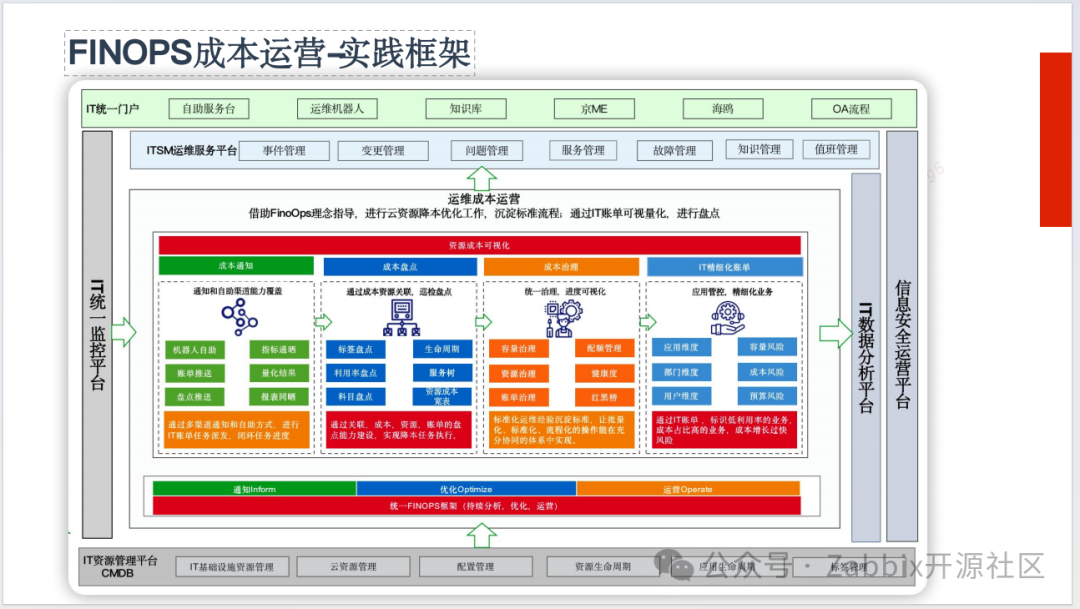Click the blue 成本盘点 header
Viewport: 1080px width, 609px height.
point(400,267)
